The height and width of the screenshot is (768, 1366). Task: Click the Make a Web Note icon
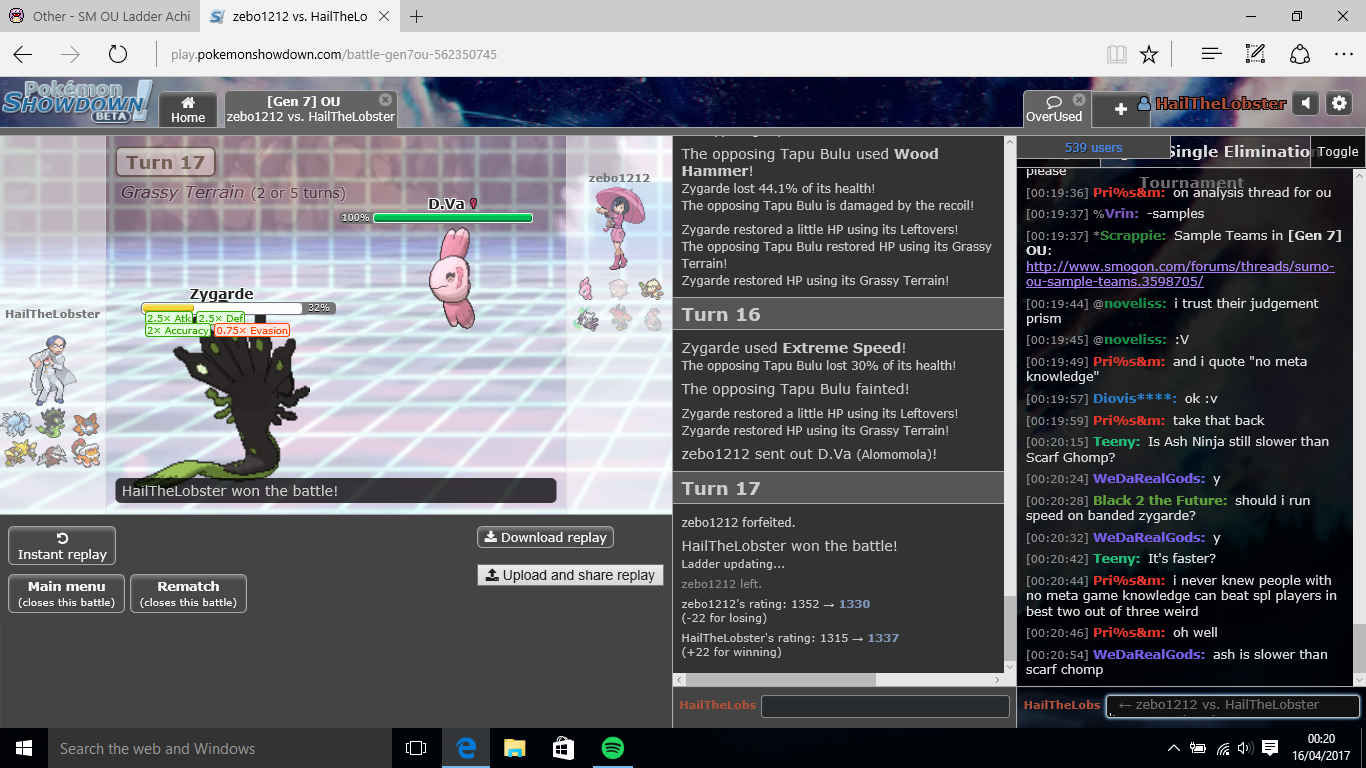click(x=1255, y=54)
